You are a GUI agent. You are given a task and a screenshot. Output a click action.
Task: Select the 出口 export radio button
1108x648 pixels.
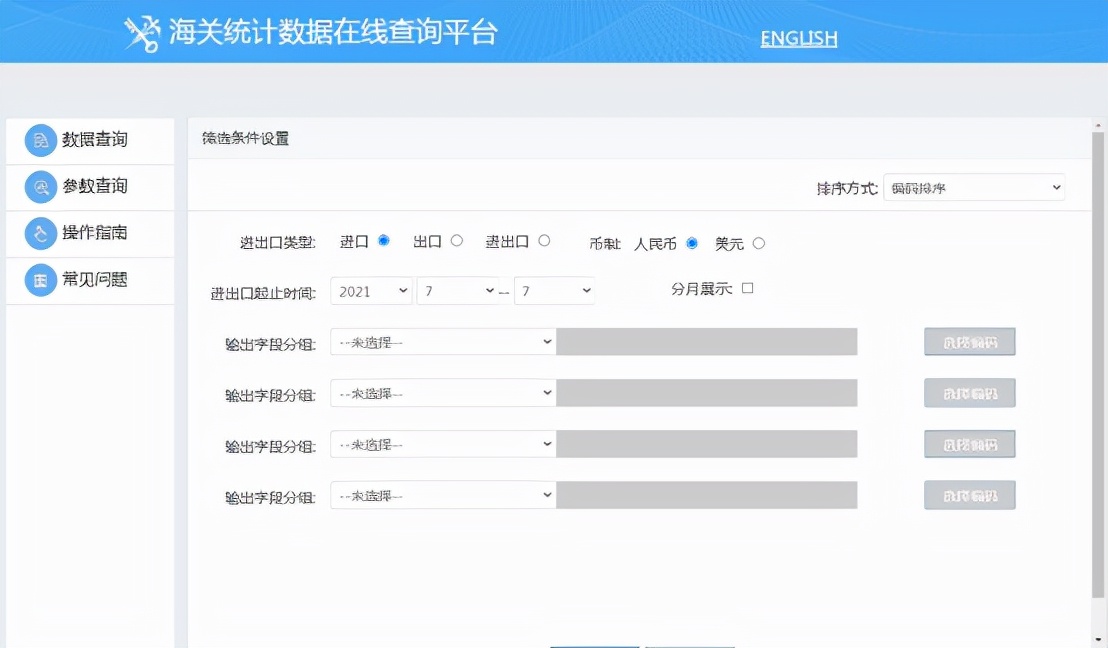(x=458, y=240)
